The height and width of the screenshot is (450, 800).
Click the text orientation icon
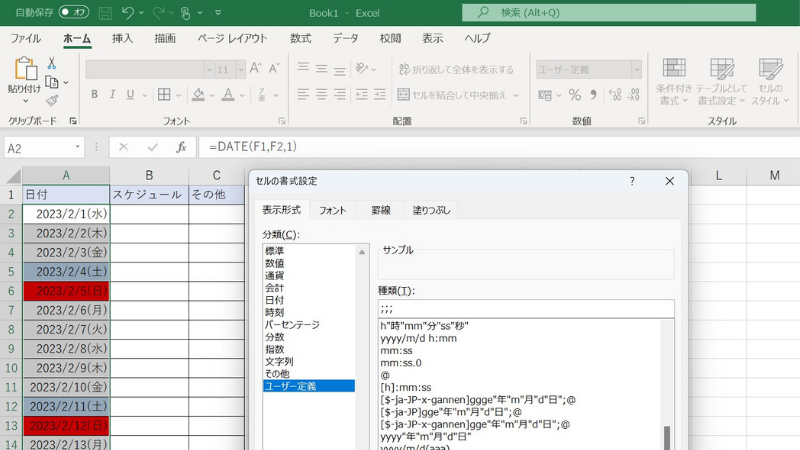(x=362, y=68)
